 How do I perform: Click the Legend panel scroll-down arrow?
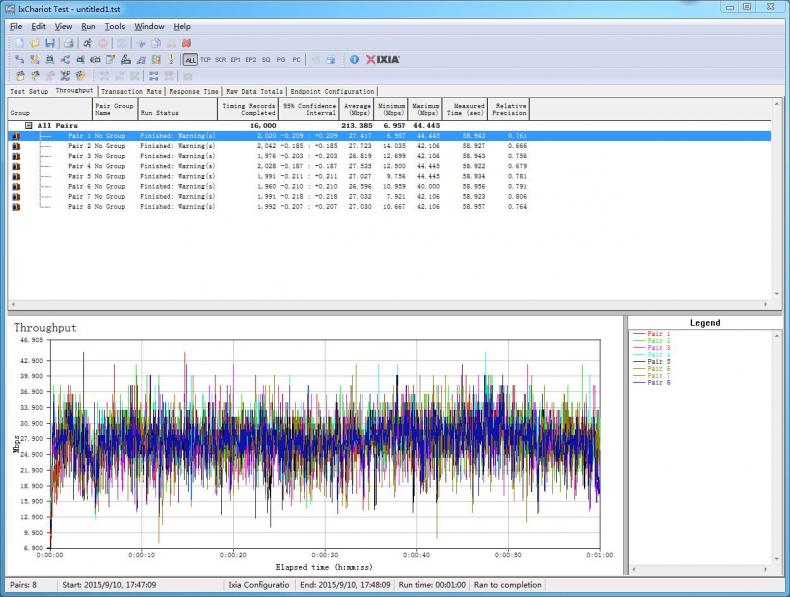(x=776, y=559)
